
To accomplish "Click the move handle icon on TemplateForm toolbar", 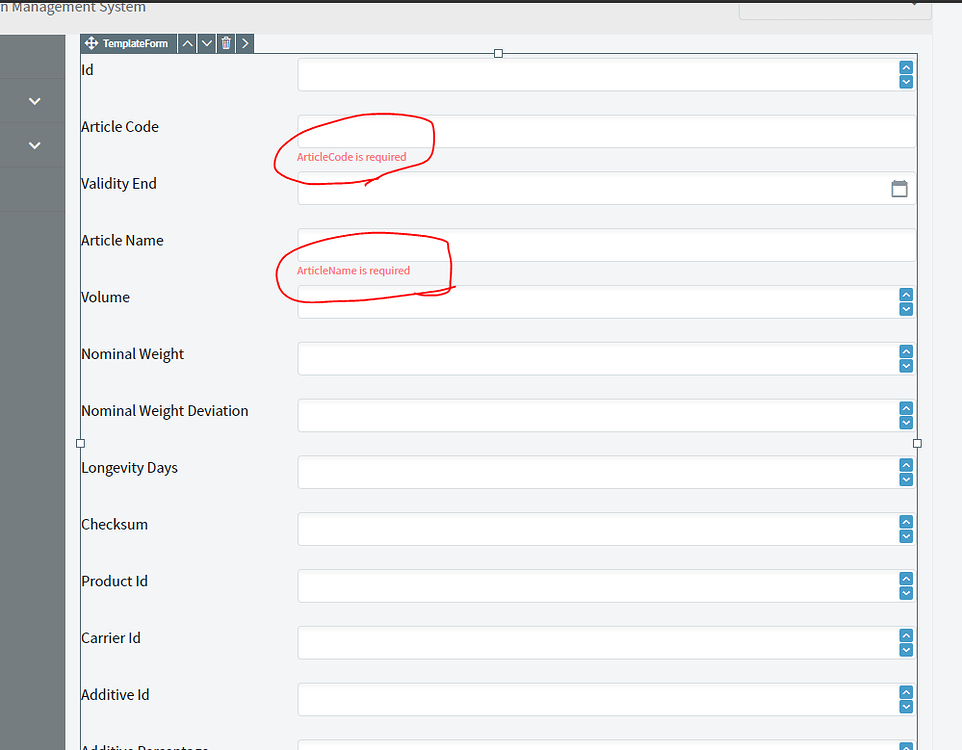I will pyautogui.click(x=91, y=43).
